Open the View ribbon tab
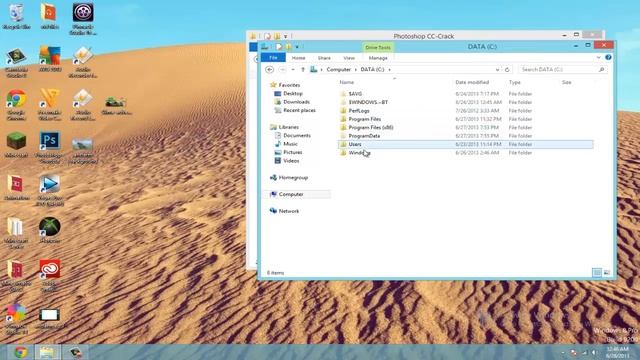This screenshot has height=360, width=640. tap(349, 58)
